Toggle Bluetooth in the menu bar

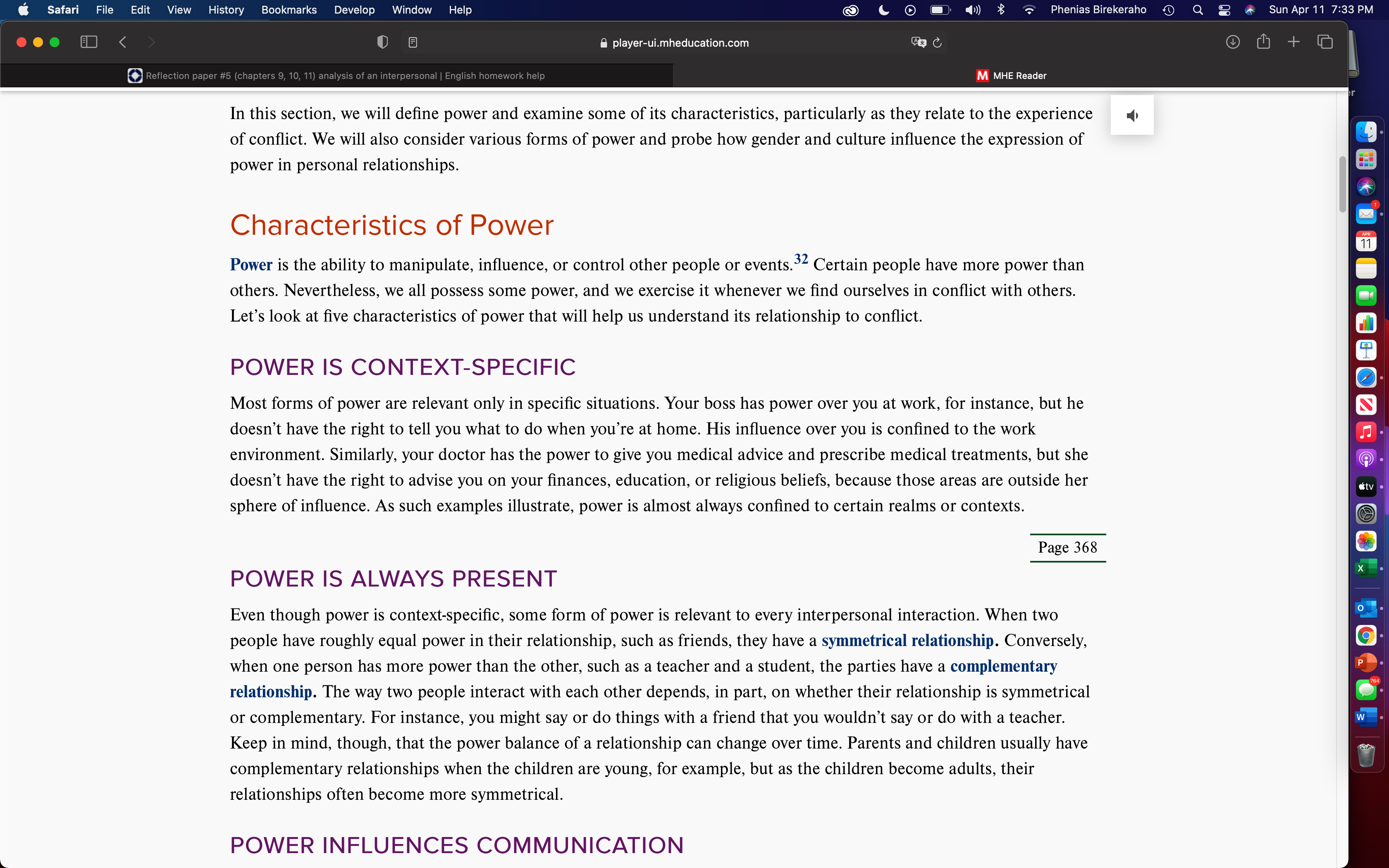click(1001, 10)
